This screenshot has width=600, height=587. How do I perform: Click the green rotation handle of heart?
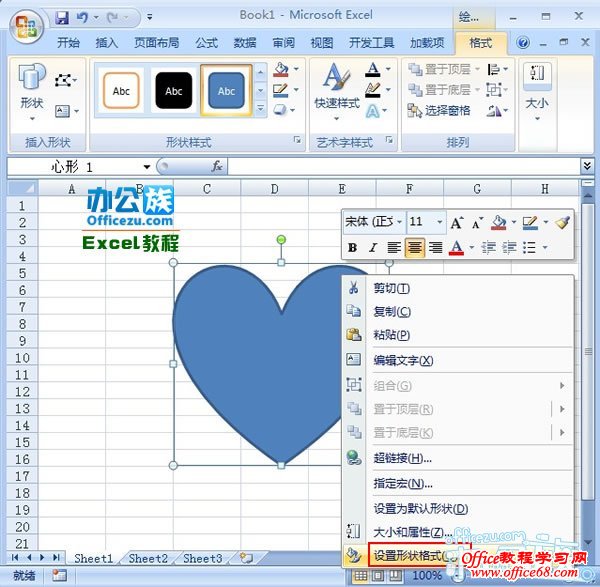(x=281, y=240)
